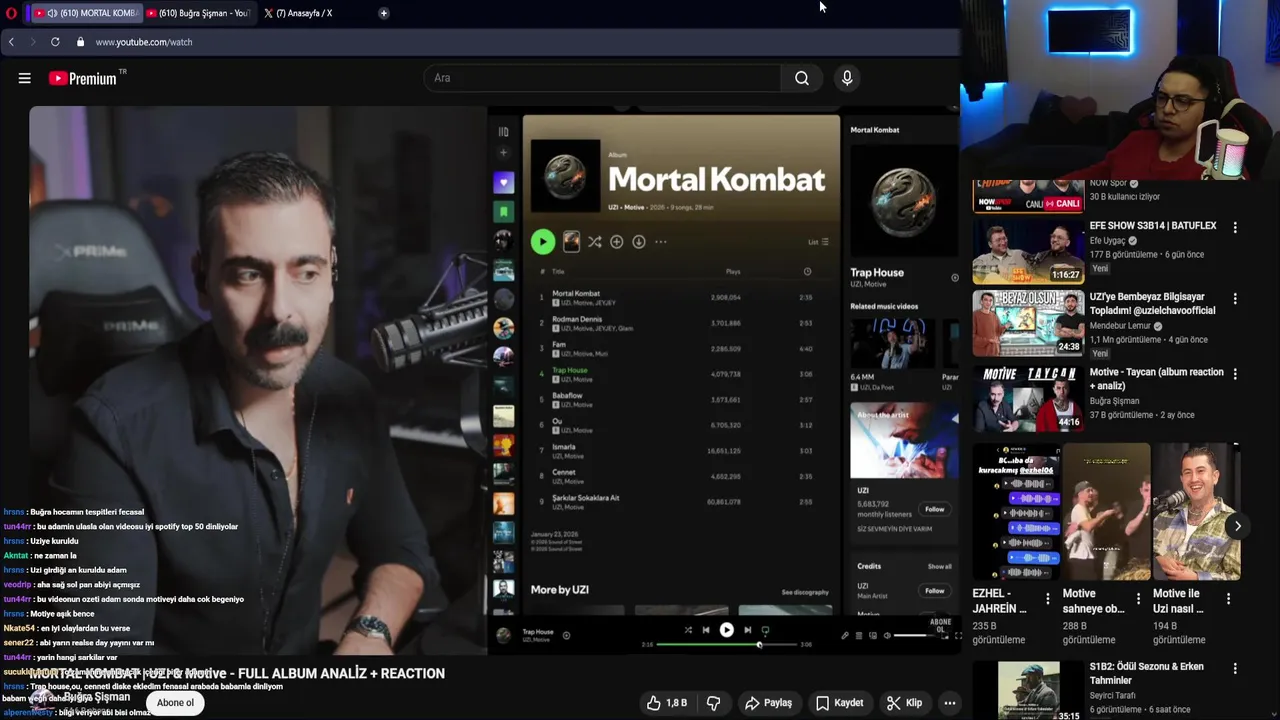Dislike the video with thumbs-down
The image size is (1280, 720).
pos(713,703)
